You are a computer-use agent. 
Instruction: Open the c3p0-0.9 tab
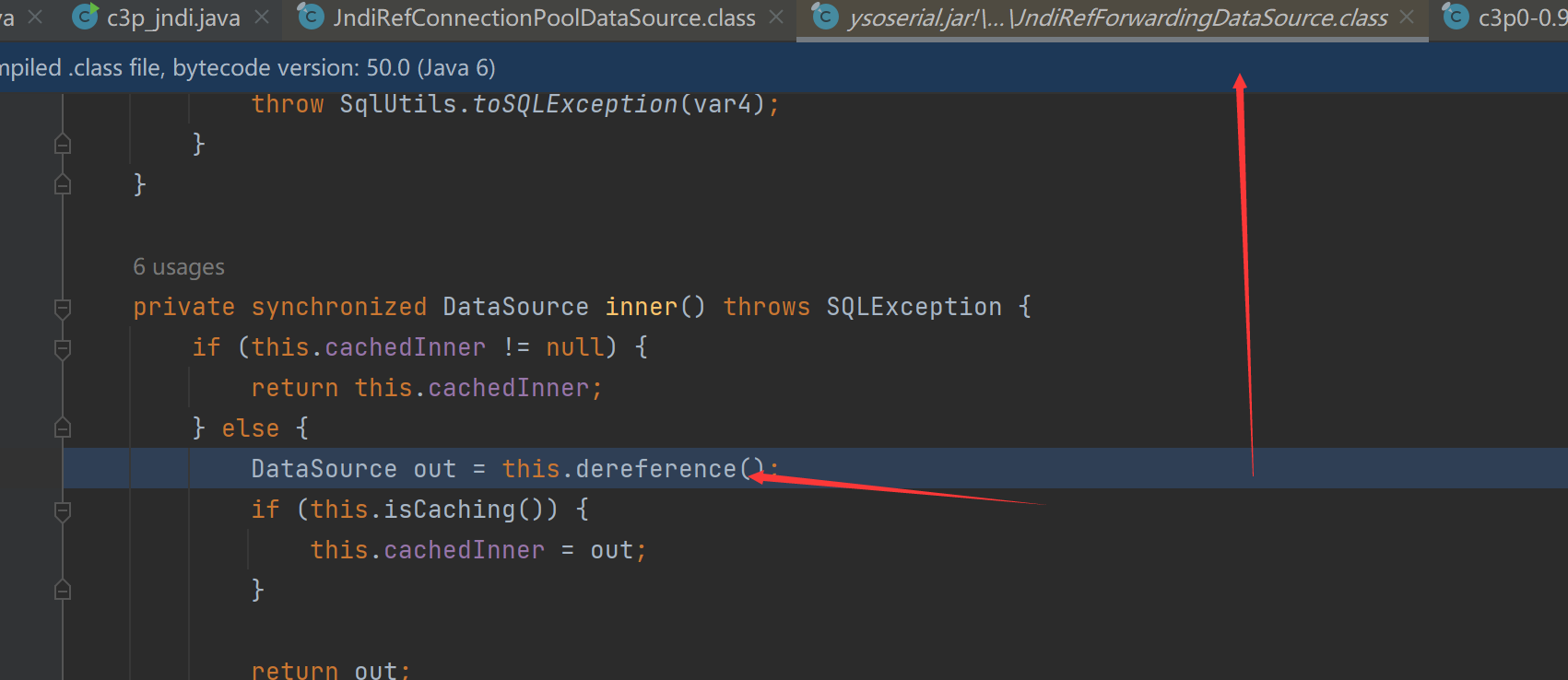point(1521,18)
